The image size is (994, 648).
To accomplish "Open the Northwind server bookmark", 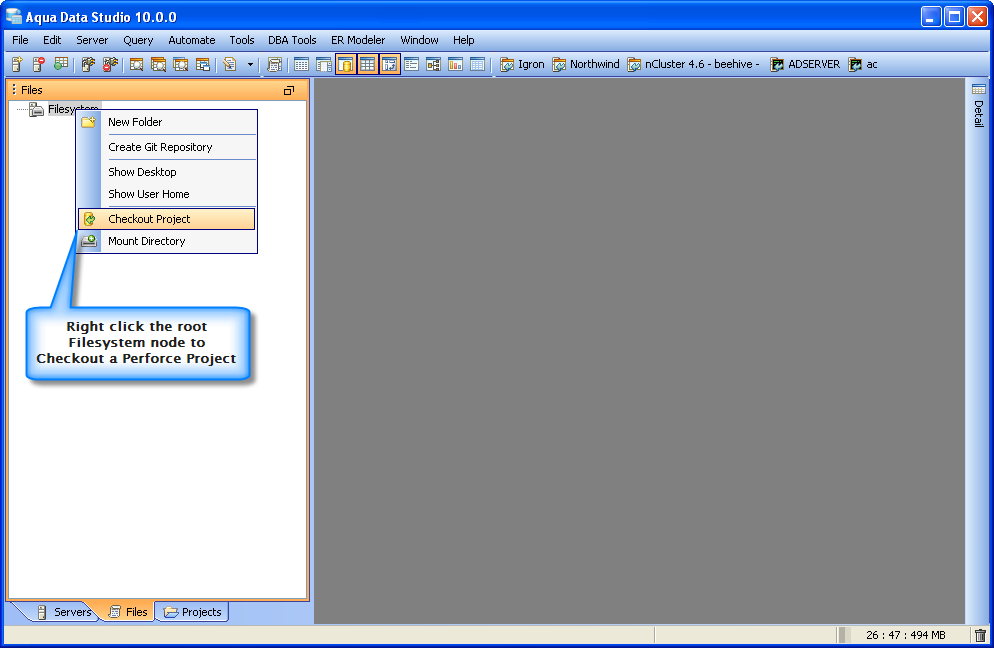I will pos(586,64).
